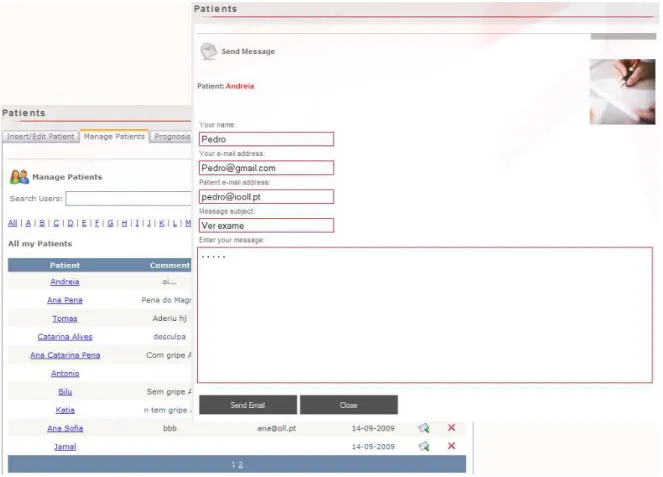Viewport: 663px width, 477px height.
Task: Open patient Ana Pena link
Action: (x=65, y=300)
